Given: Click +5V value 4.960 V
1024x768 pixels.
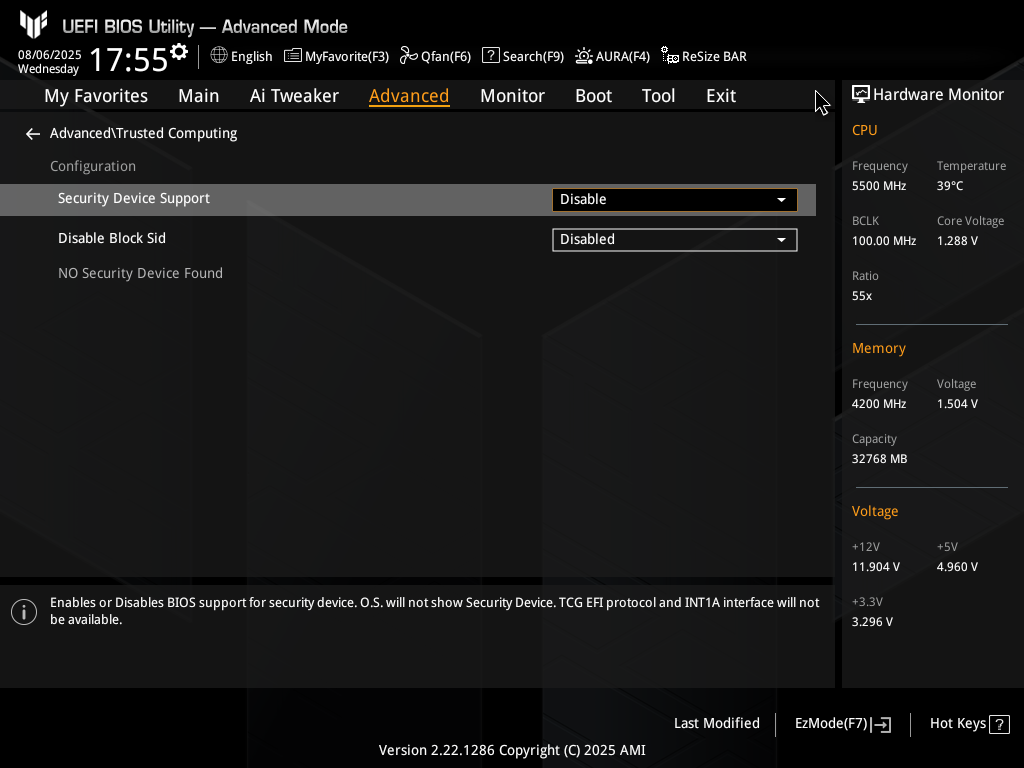Looking at the screenshot, I should coord(957,567).
